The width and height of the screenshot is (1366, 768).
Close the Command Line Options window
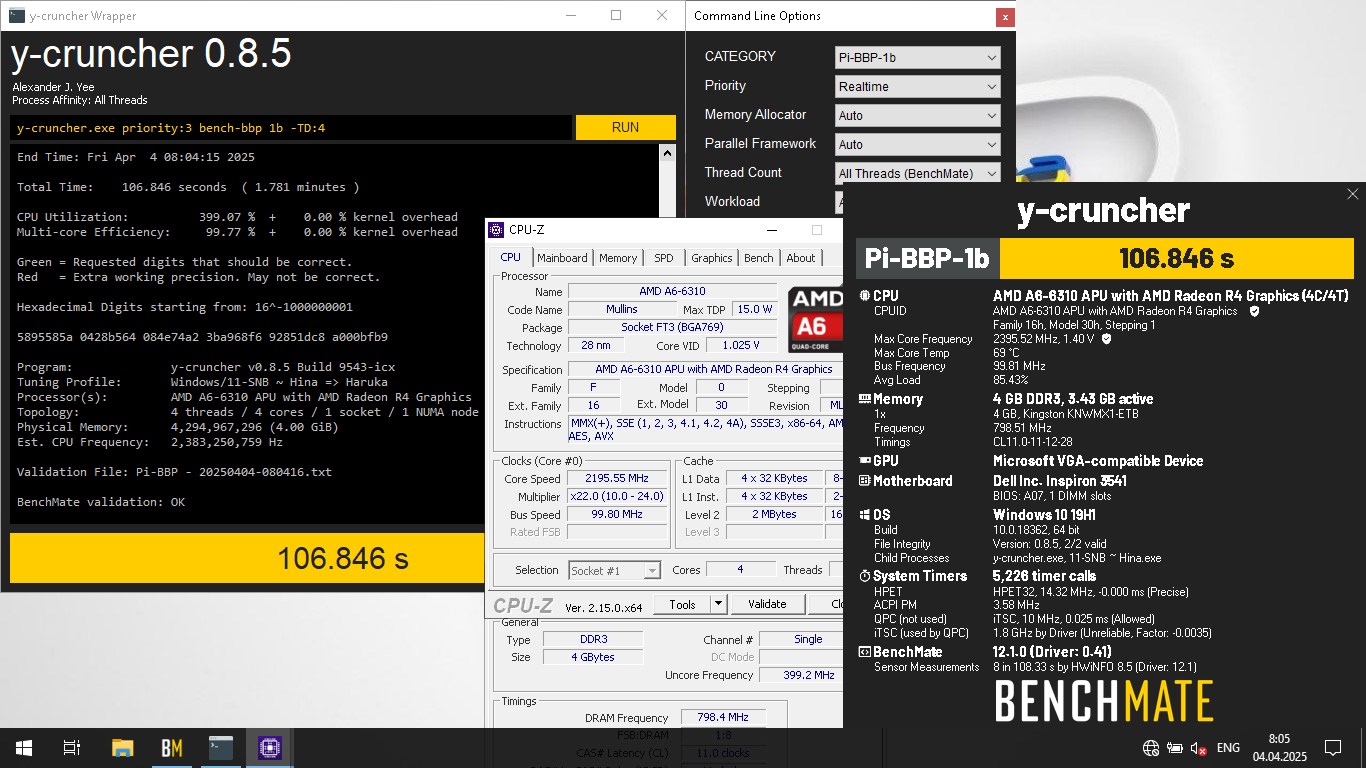point(1004,17)
